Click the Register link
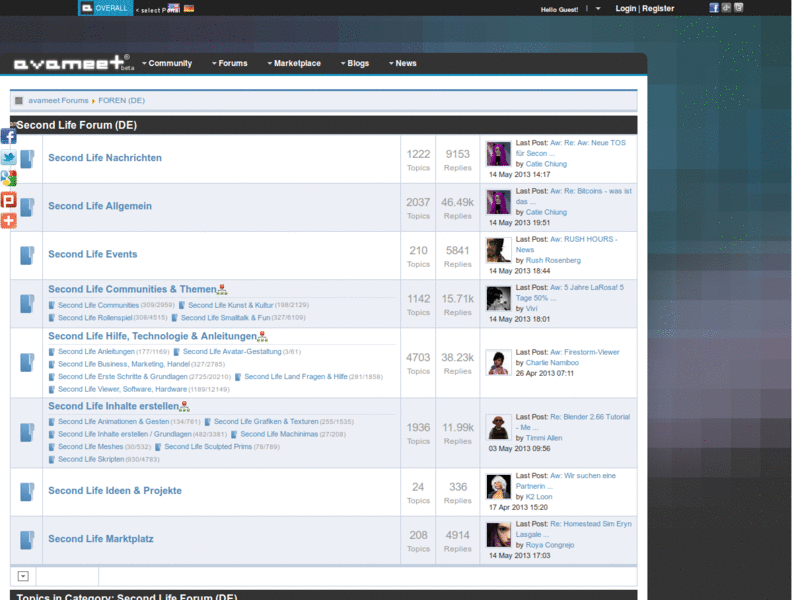The image size is (800, 600). click(x=658, y=8)
